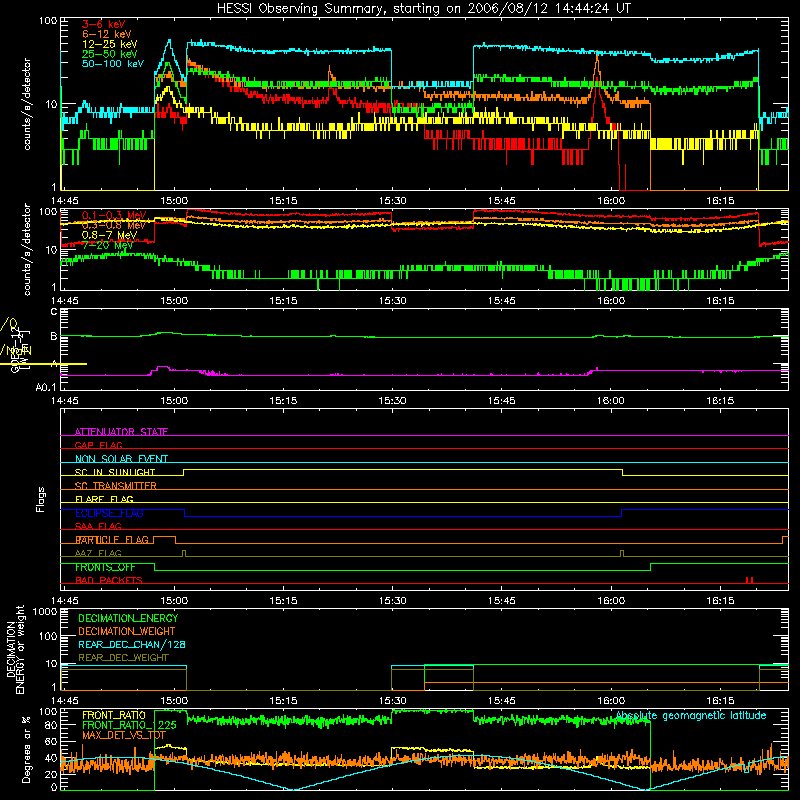Click the HESSI Observing Summary title
Viewport: 800px width, 800px height.
(423, 9)
